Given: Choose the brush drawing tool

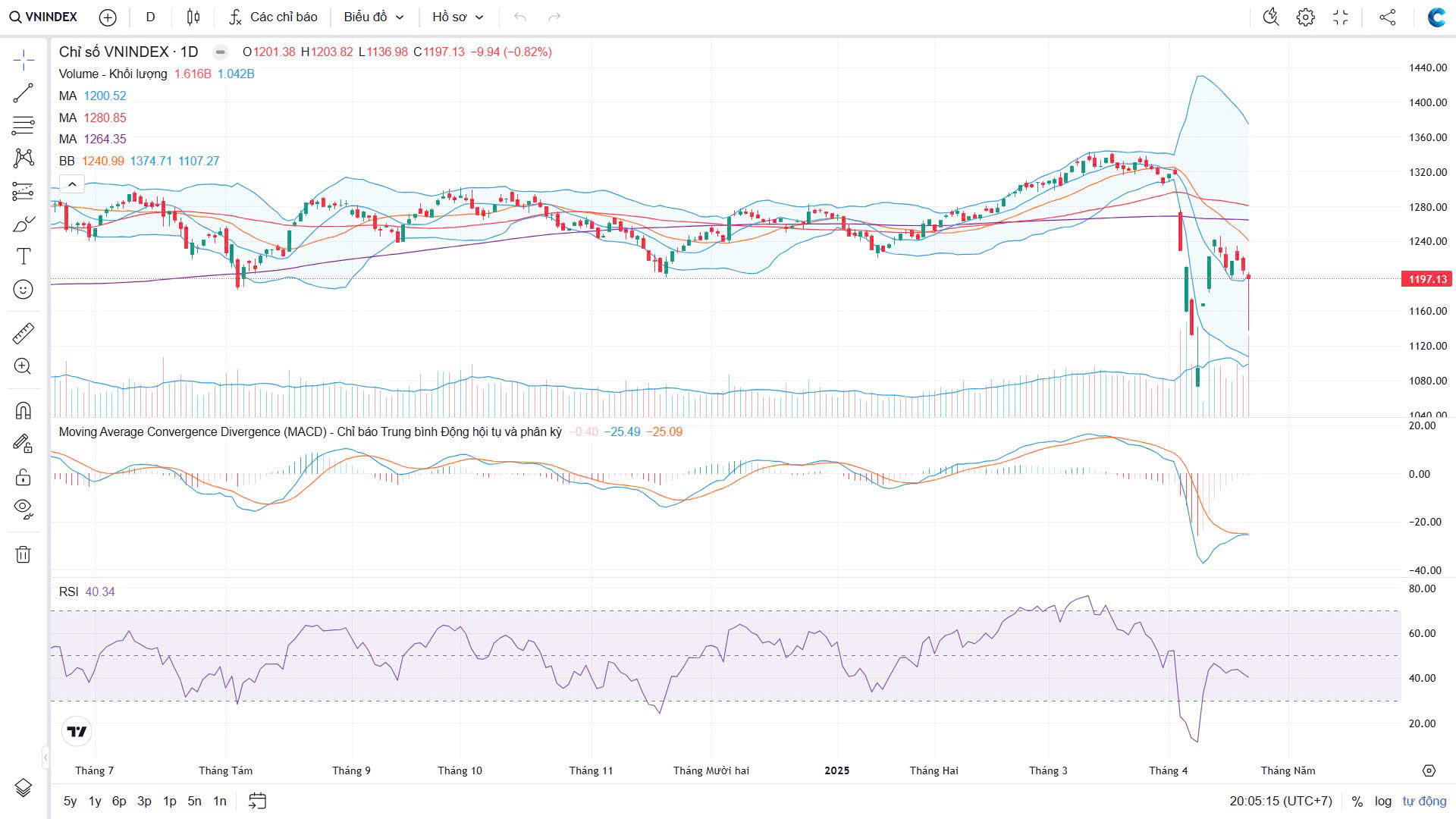Looking at the screenshot, I should pyautogui.click(x=24, y=224).
